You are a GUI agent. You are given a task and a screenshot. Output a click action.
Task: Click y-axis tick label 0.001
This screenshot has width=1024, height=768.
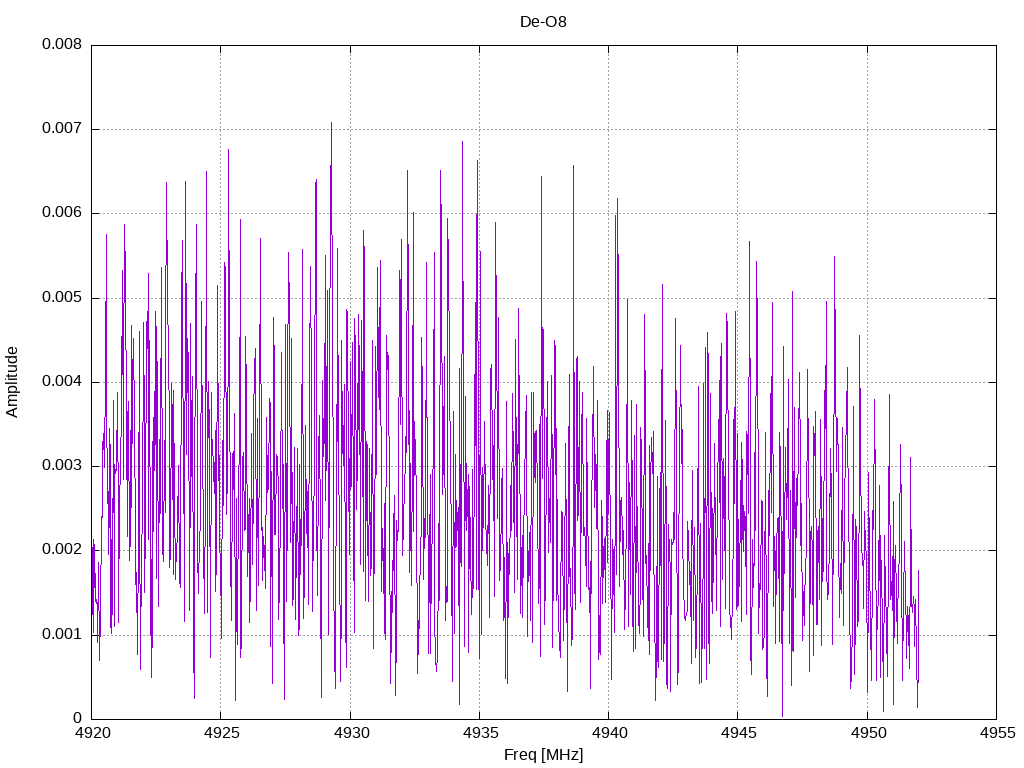[x=62, y=635]
